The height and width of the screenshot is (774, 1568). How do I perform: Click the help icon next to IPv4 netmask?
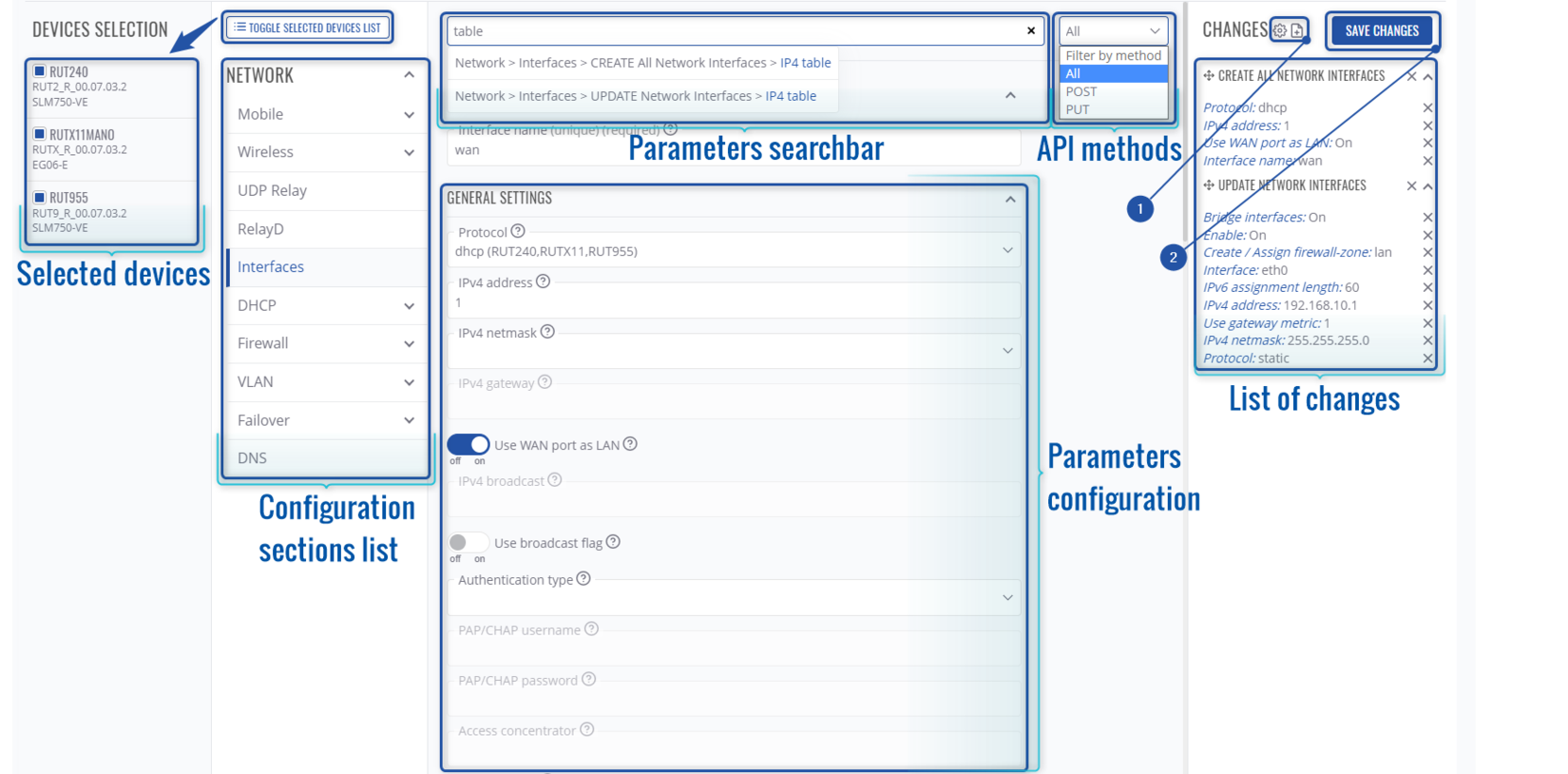(547, 332)
